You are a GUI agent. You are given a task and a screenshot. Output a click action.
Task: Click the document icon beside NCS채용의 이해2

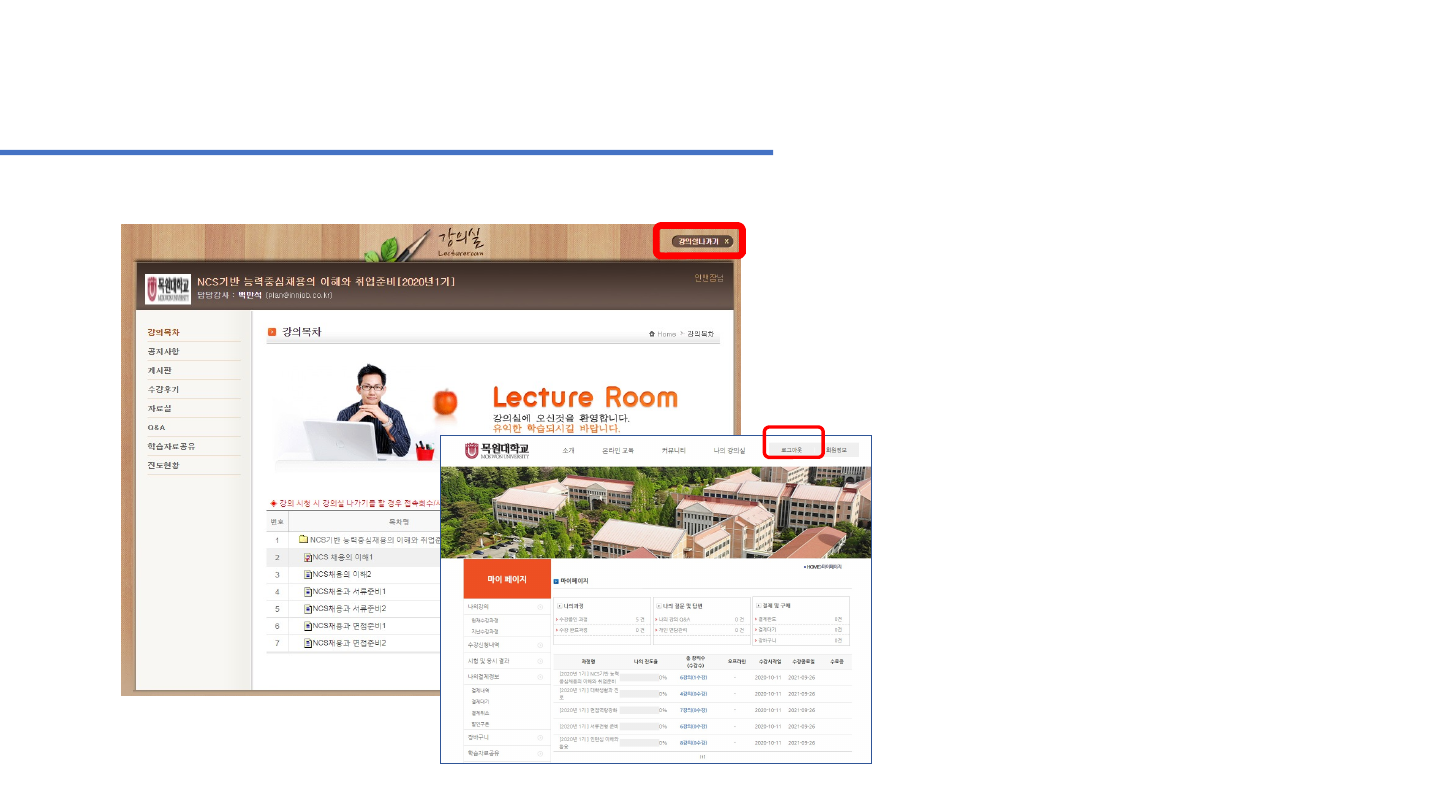pyautogui.click(x=308, y=575)
